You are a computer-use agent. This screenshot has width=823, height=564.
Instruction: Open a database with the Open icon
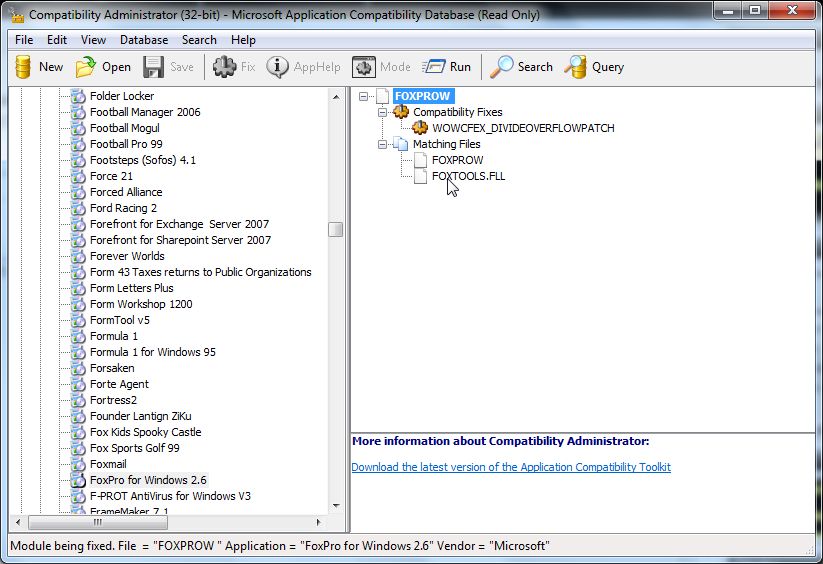(85, 67)
